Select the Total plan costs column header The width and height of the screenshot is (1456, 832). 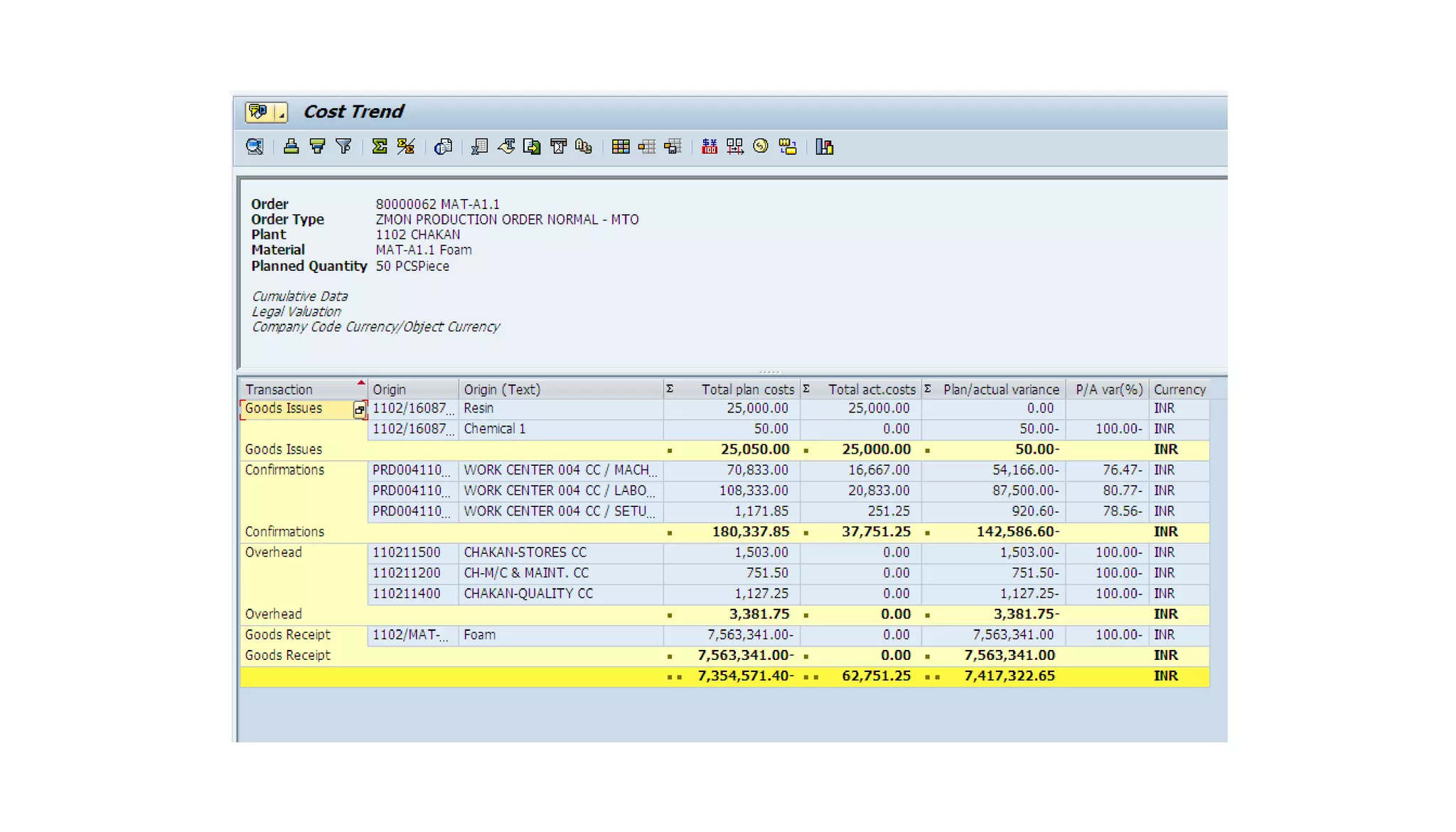(x=746, y=390)
